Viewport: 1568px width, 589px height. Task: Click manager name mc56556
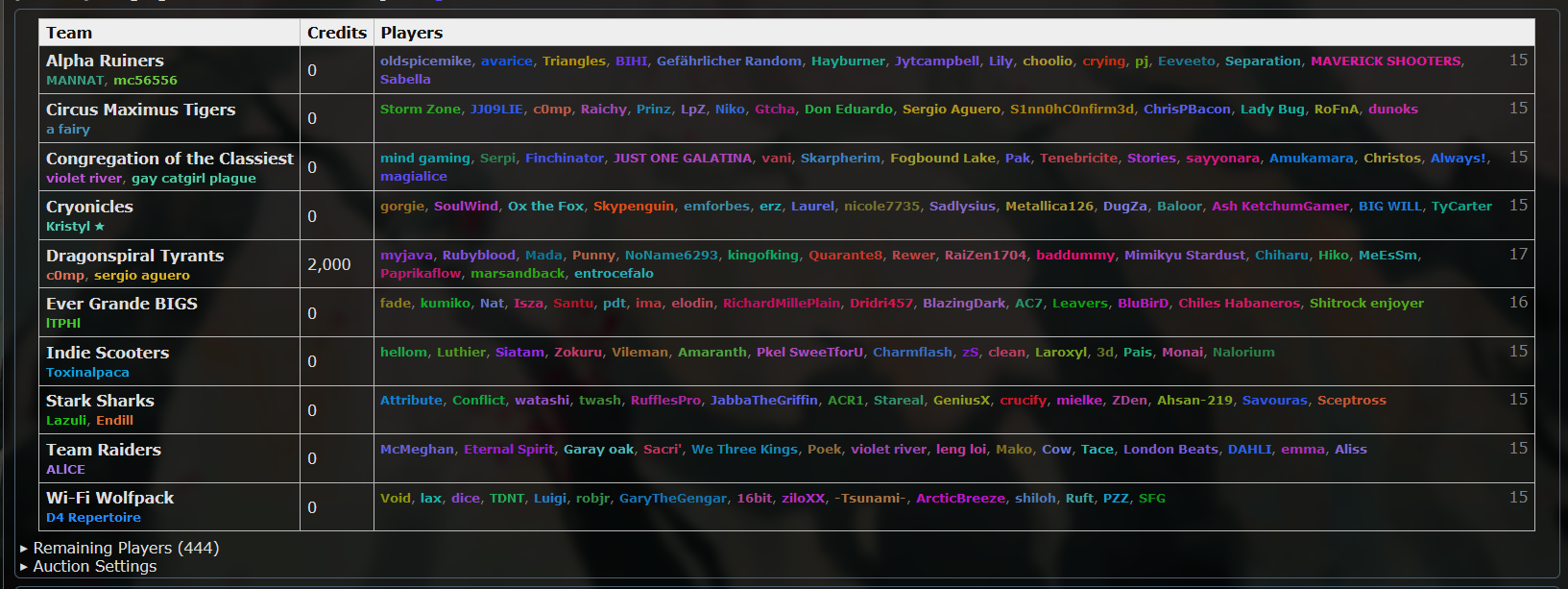(x=145, y=81)
